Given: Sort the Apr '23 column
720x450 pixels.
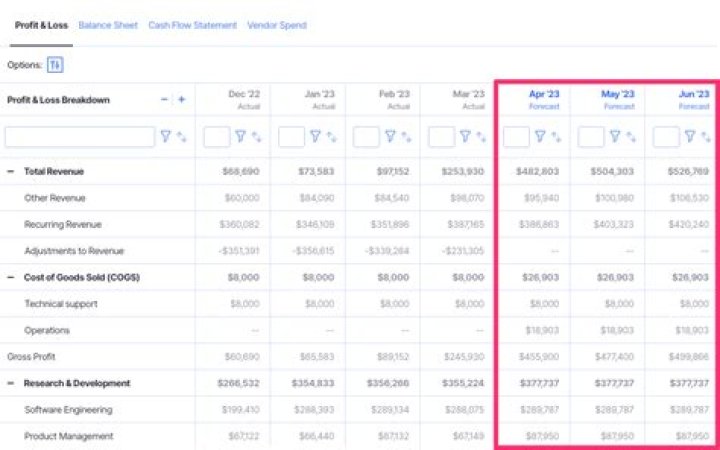Looking at the screenshot, I should point(556,137).
